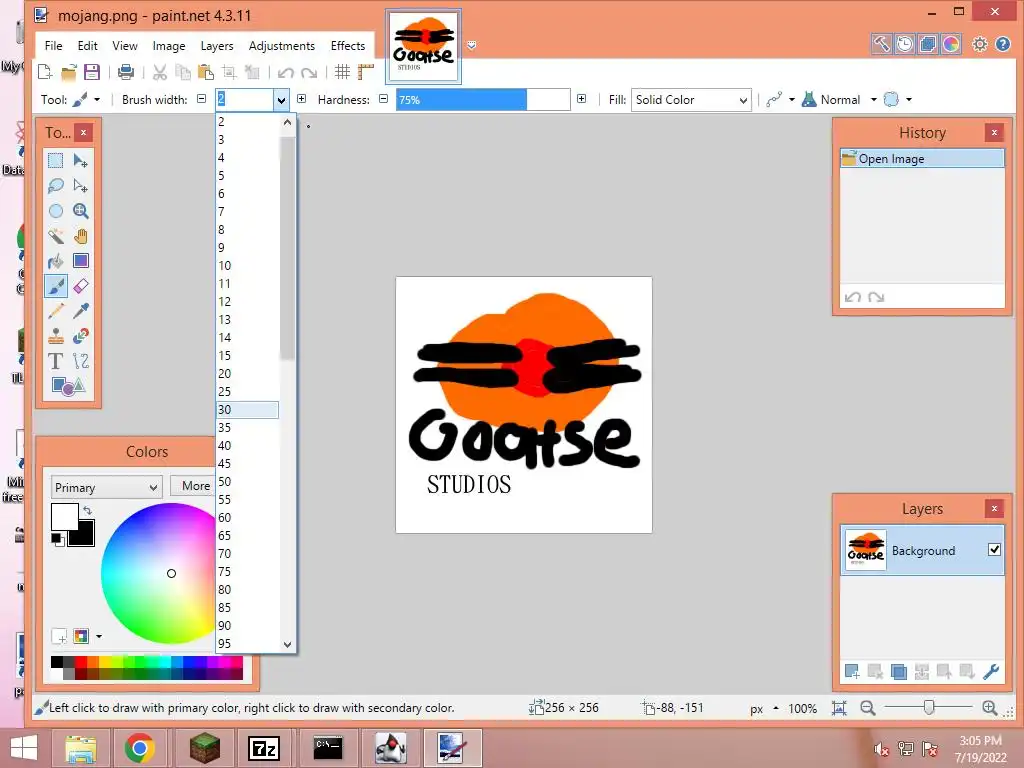Open the File menu
The image size is (1024, 768).
pyautogui.click(x=54, y=46)
